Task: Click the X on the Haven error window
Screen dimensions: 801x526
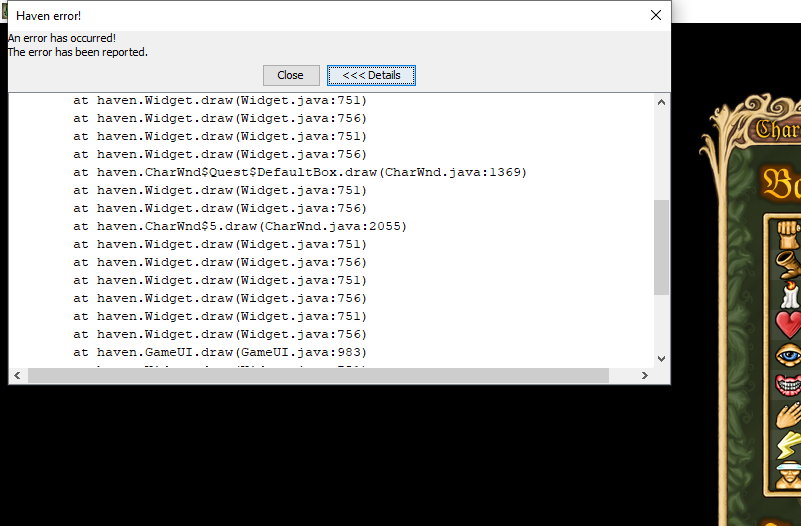Action: coord(656,15)
